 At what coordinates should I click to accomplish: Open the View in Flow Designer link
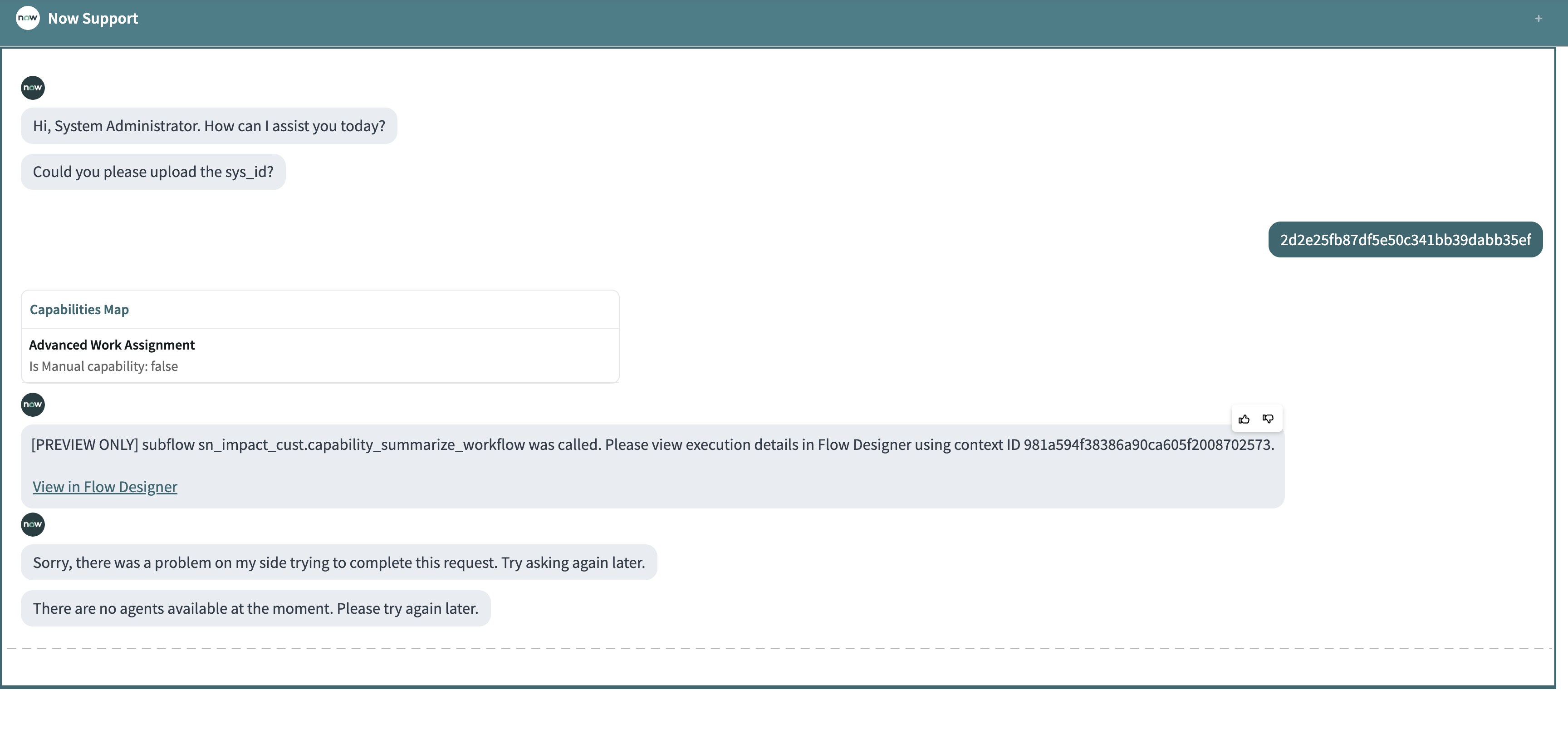(105, 487)
